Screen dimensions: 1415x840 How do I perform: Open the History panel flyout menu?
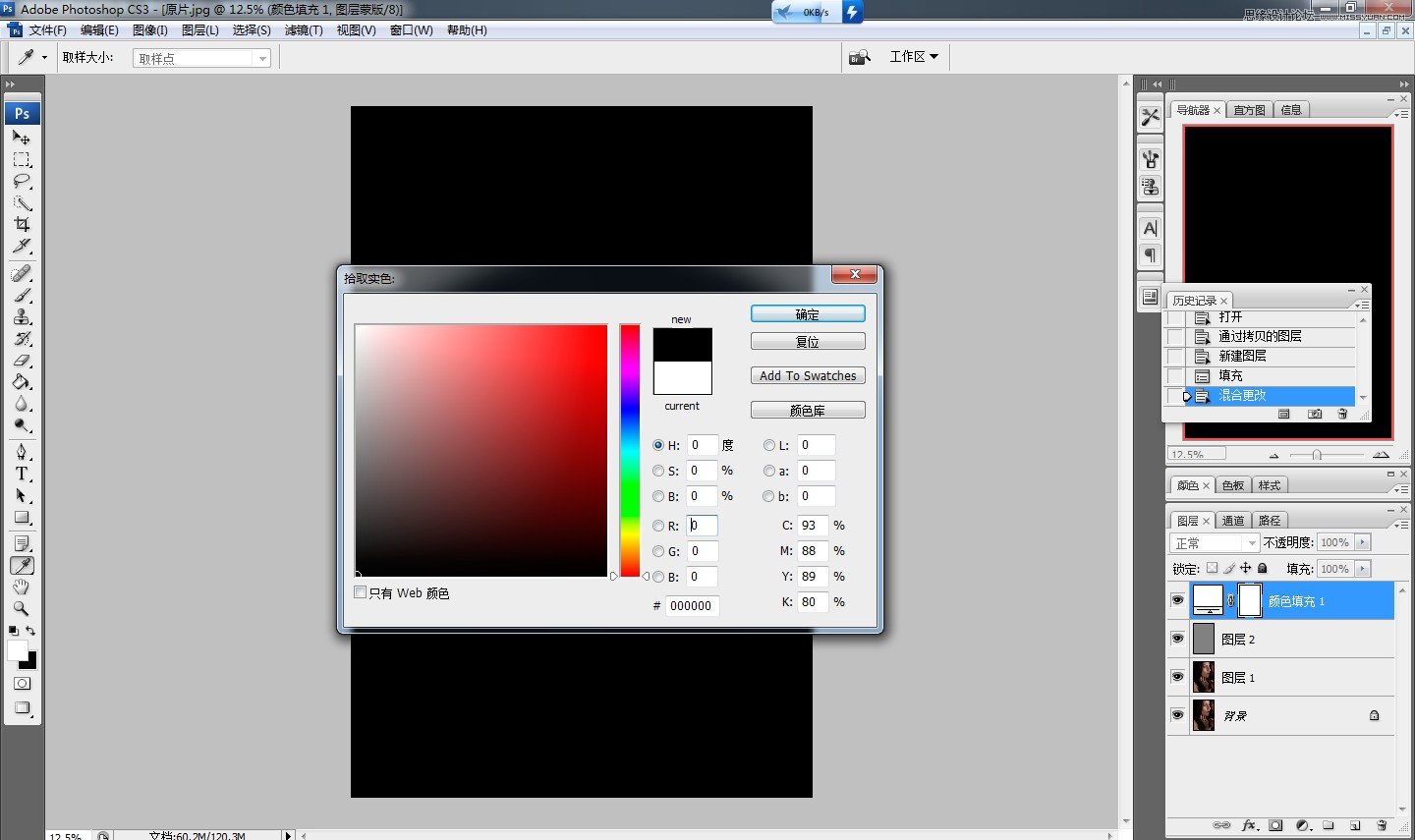[x=1361, y=305]
